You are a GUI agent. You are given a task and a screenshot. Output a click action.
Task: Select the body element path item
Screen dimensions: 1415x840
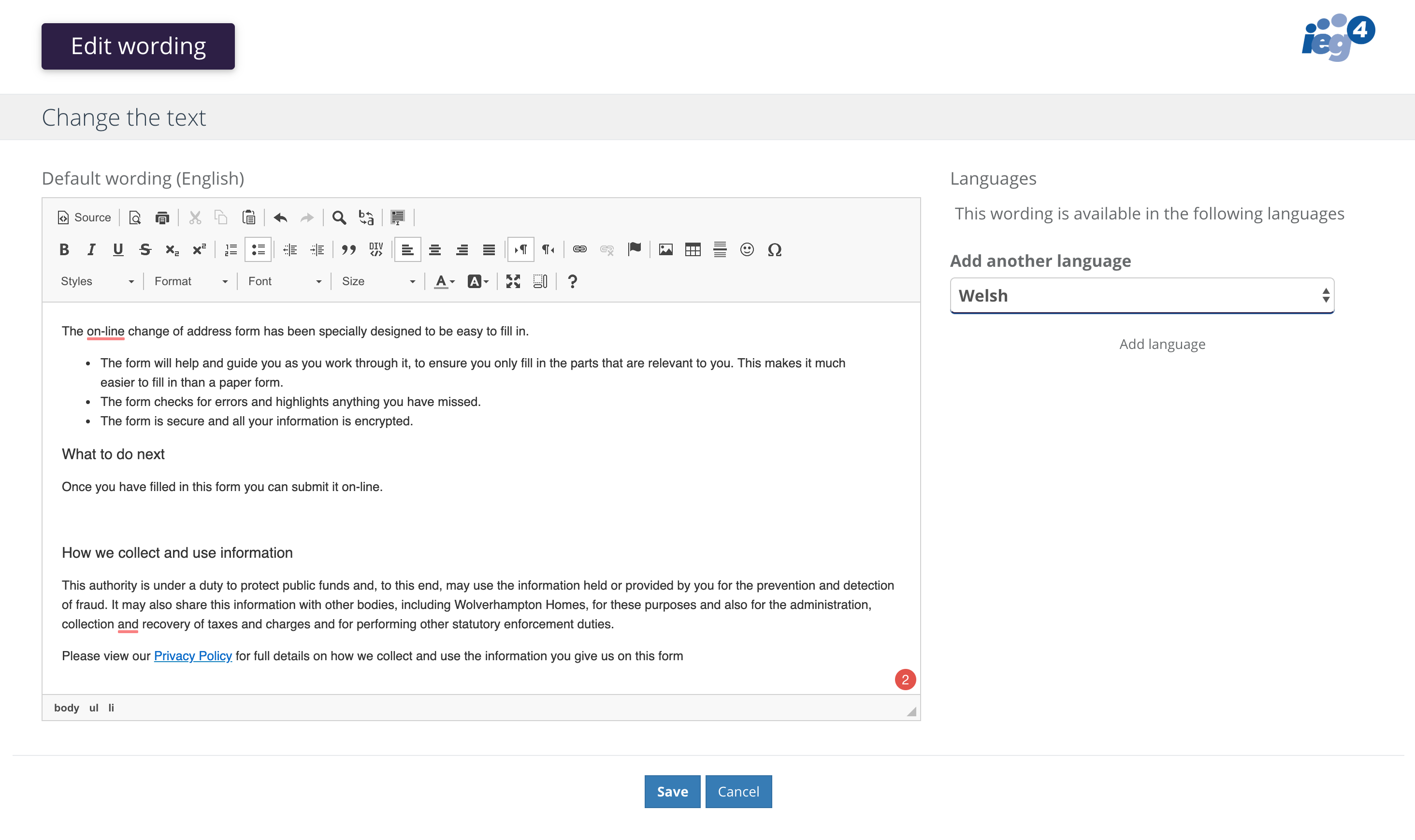66,708
